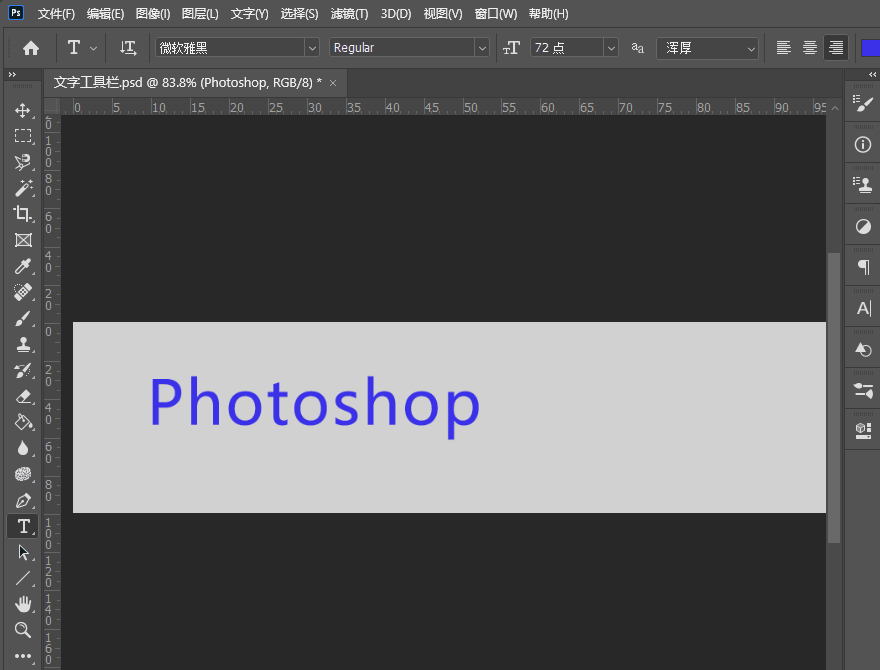Open the tool preset picker arrow
This screenshot has width=880, height=670.
94,48
